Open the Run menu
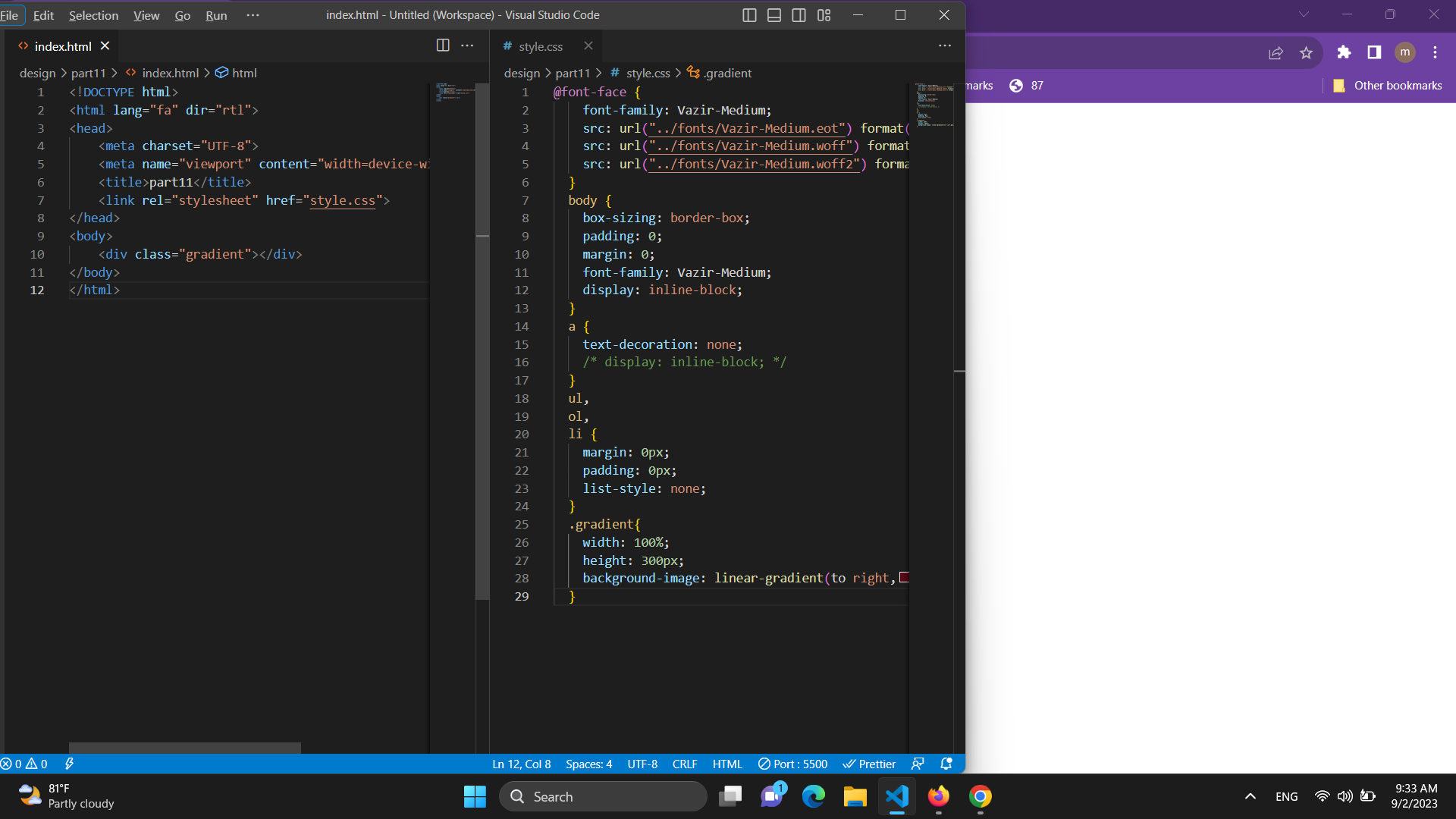This screenshot has height=819, width=1456. click(216, 14)
